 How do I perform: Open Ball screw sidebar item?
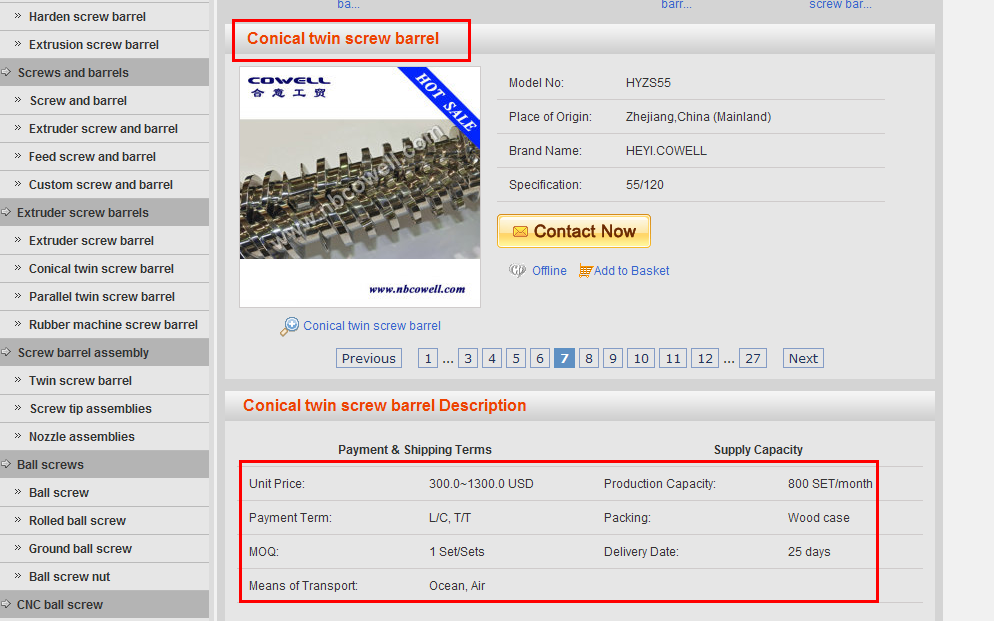pos(59,492)
